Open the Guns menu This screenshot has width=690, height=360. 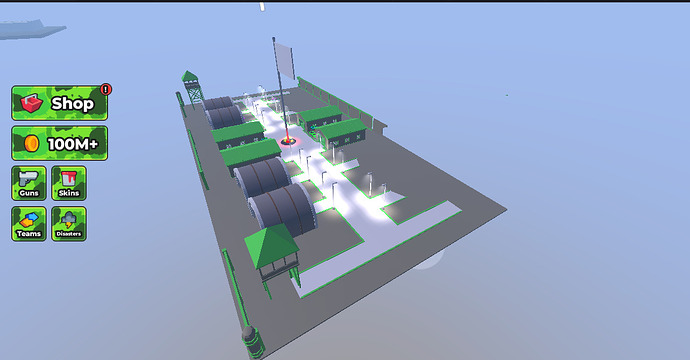point(29,183)
